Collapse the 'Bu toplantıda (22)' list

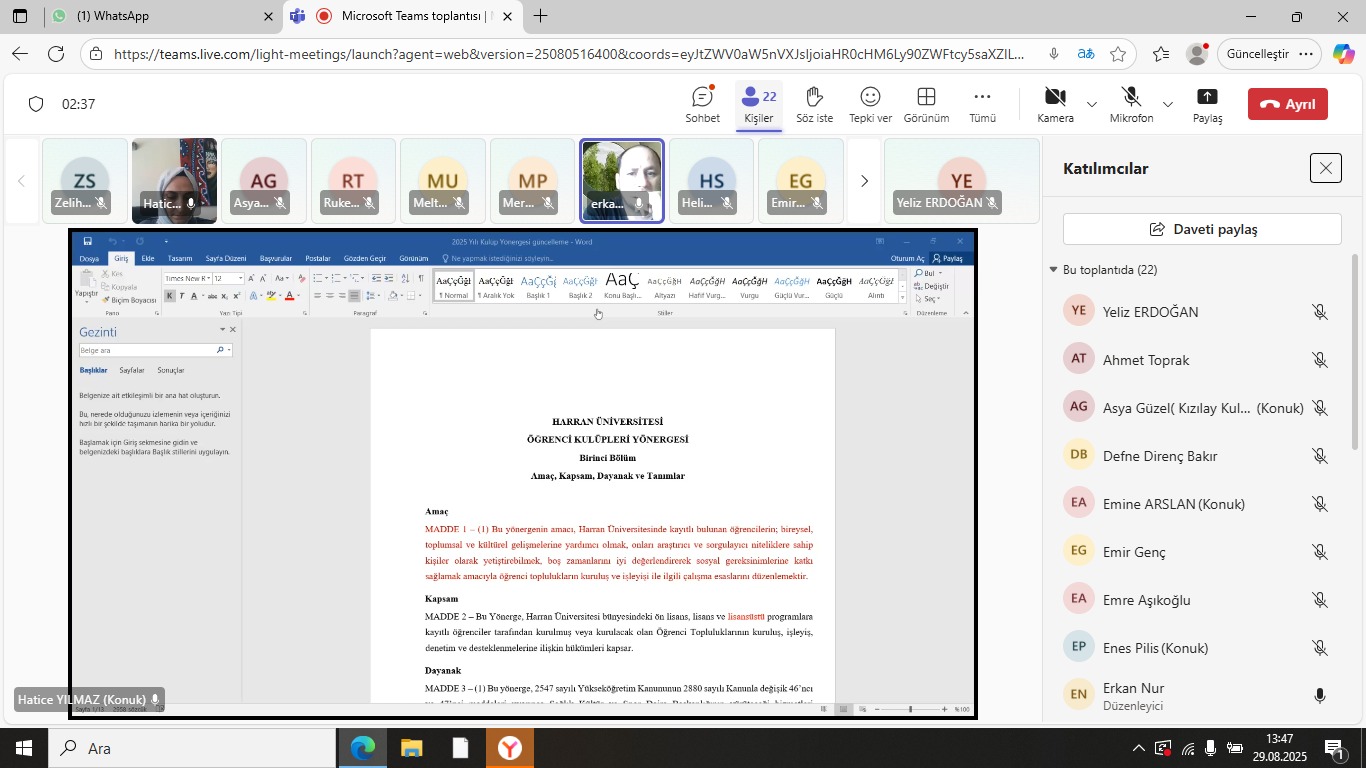pyautogui.click(x=1053, y=270)
